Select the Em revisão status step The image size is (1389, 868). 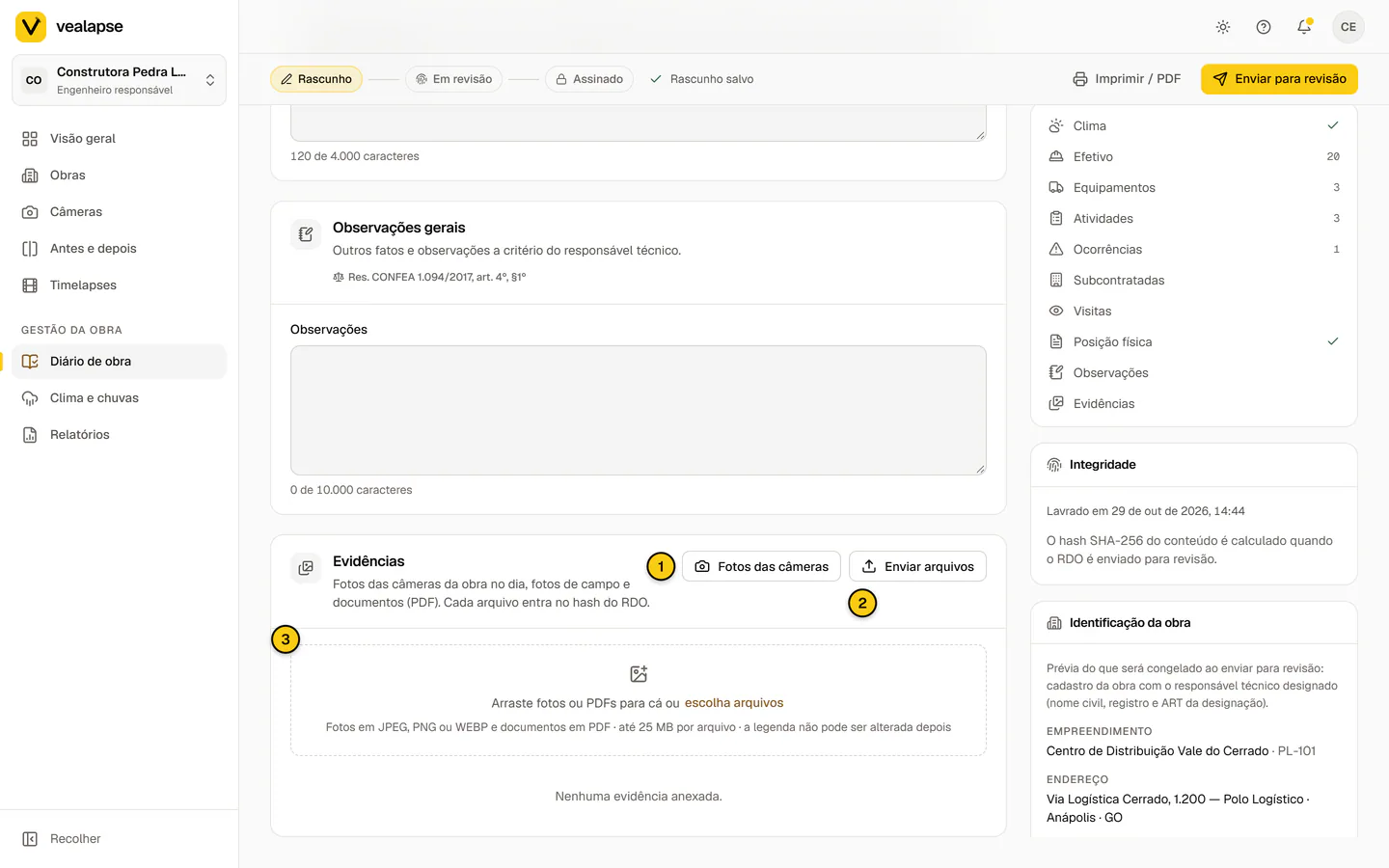pyautogui.click(x=453, y=79)
